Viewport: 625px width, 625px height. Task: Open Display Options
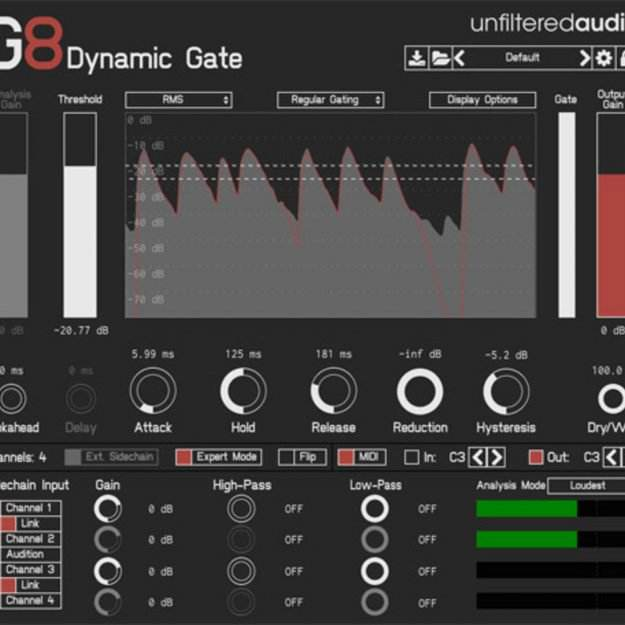click(x=482, y=100)
